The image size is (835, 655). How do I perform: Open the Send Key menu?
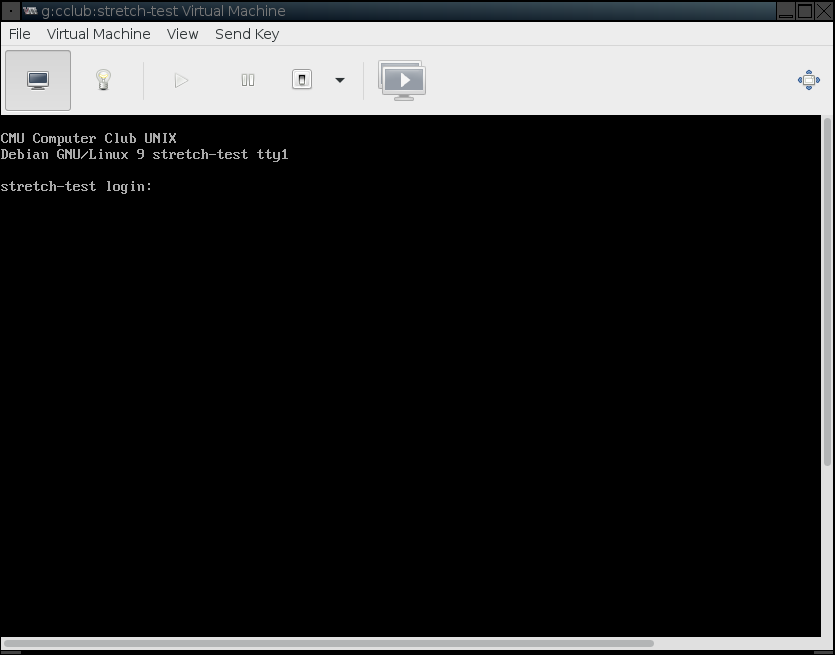[247, 34]
